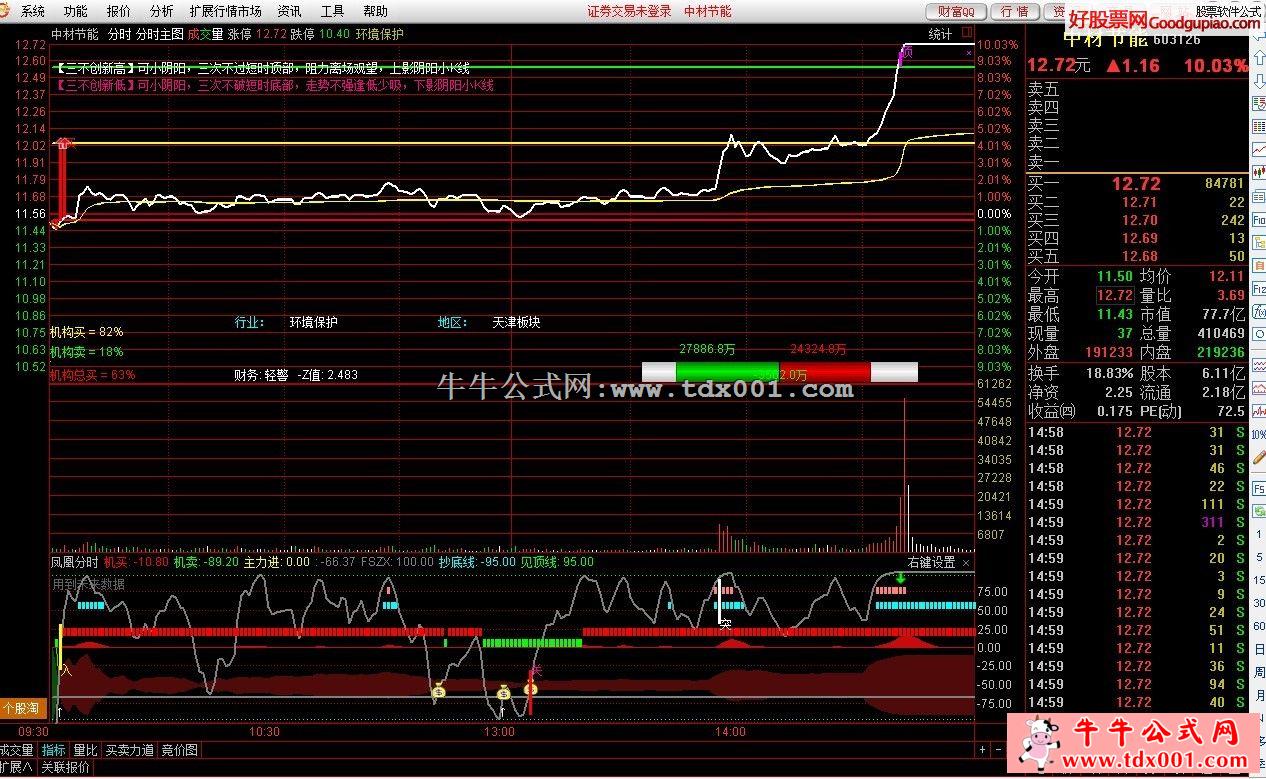
Task: Click the 行情 button
Action: tap(1014, 11)
